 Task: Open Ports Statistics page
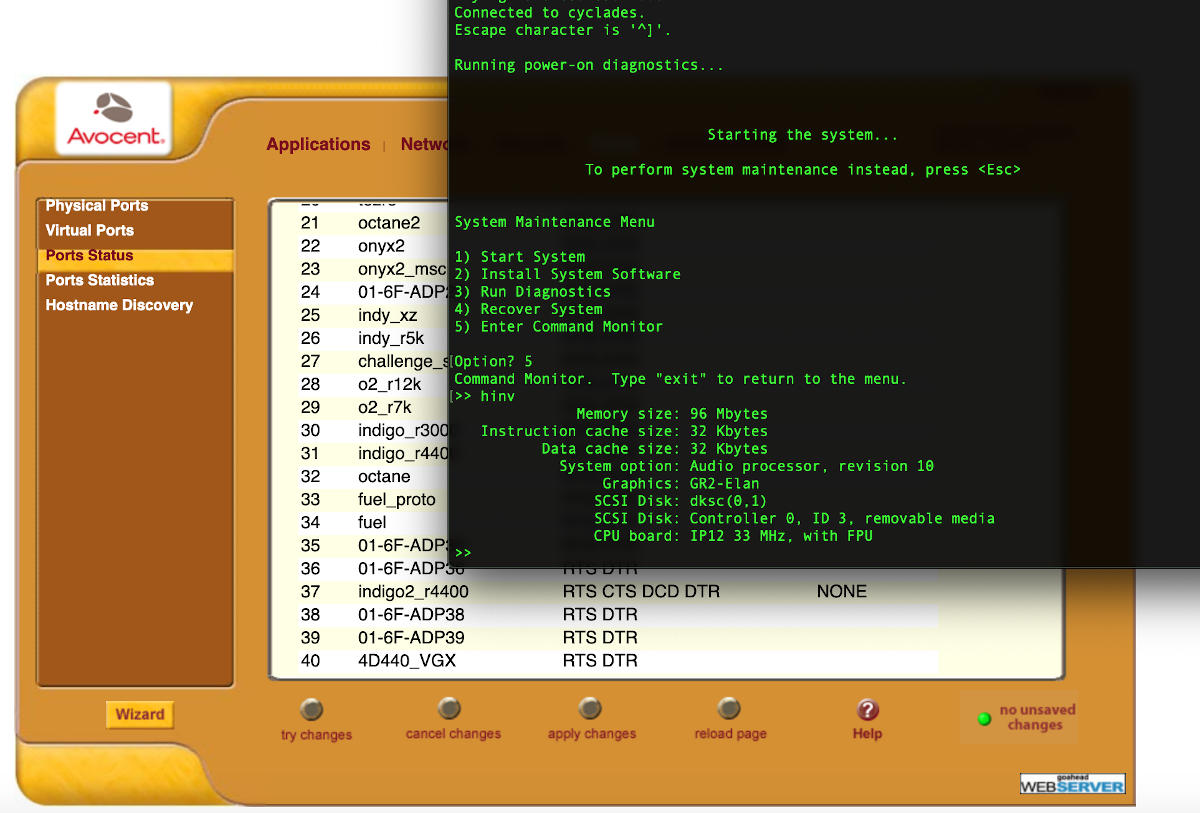pos(100,280)
